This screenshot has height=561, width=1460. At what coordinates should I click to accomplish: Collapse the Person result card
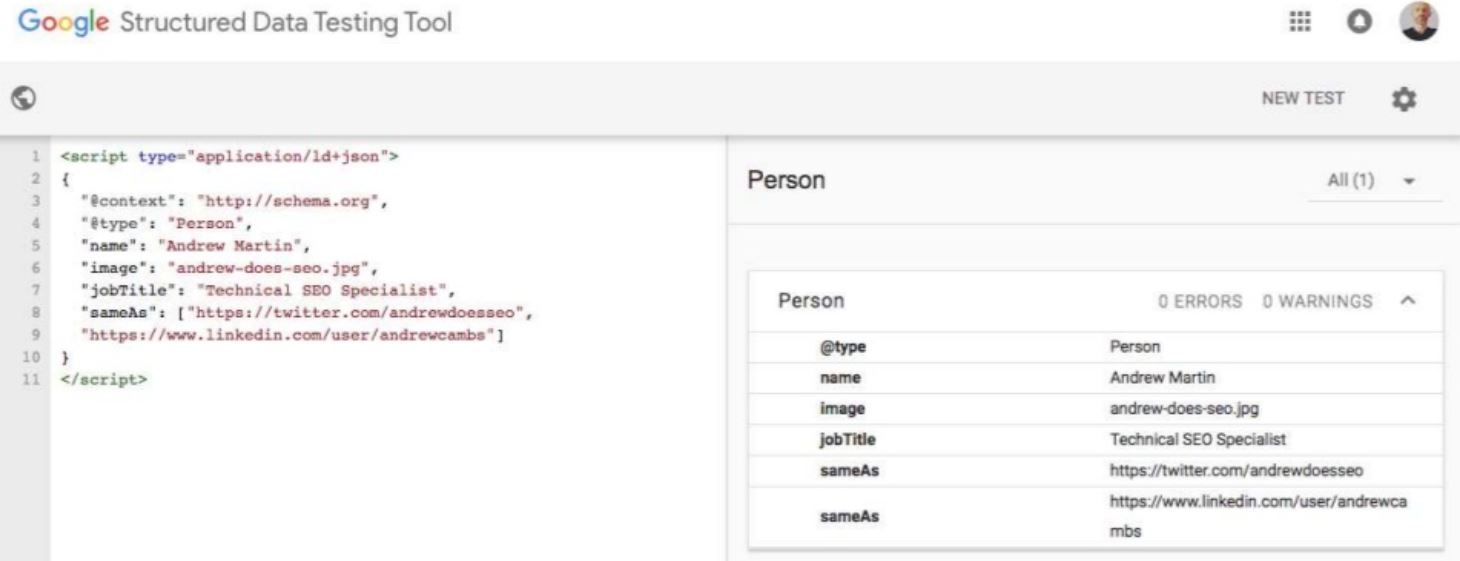pos(1408,301)
